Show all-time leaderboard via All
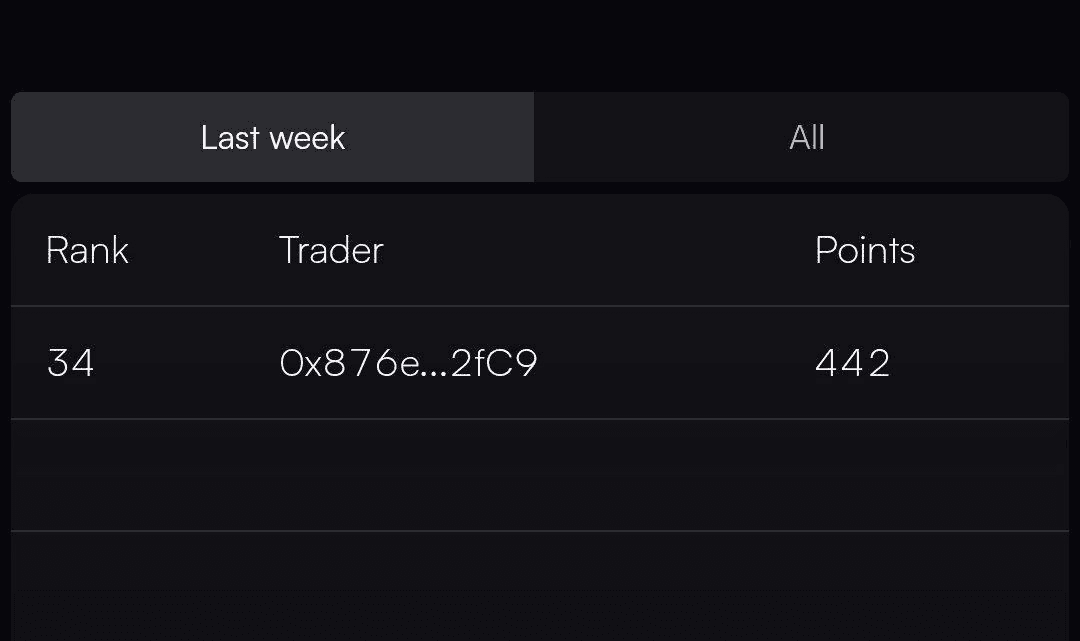This screenshot has width=1080, height=641. tap(801, 137)
